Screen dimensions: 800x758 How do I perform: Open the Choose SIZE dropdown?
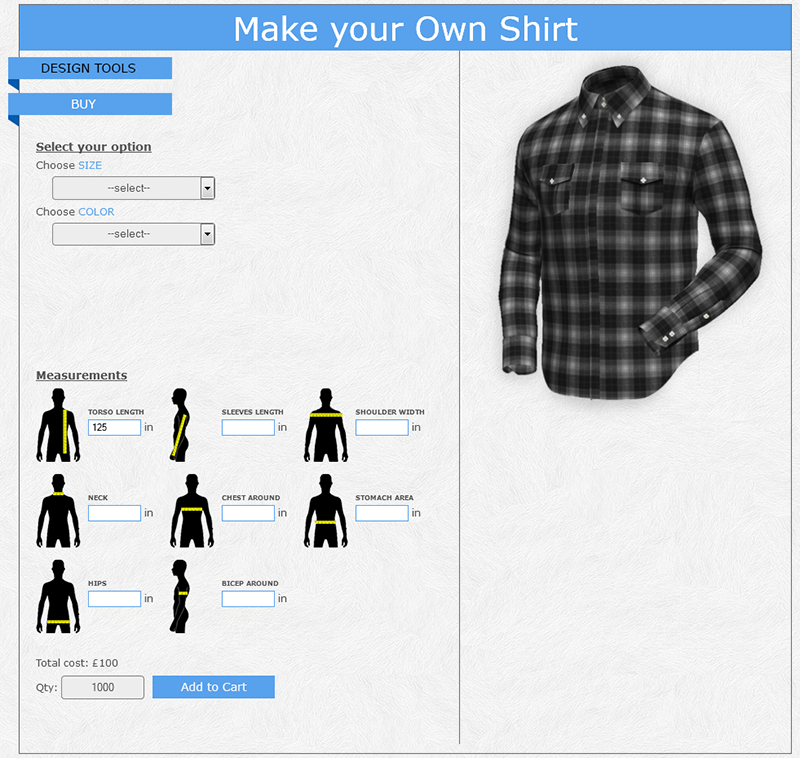pyautogui.click(x=133, y=188)
